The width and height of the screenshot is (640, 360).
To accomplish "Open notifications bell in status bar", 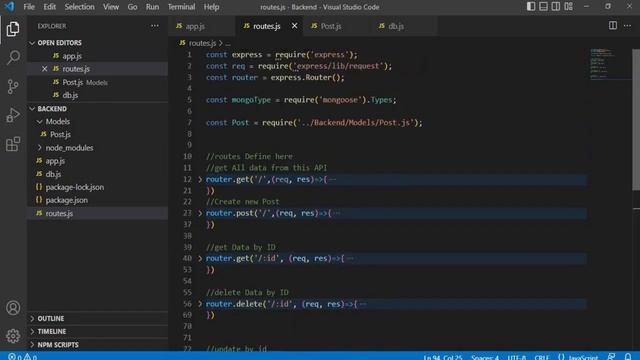I will pos(628,357).
